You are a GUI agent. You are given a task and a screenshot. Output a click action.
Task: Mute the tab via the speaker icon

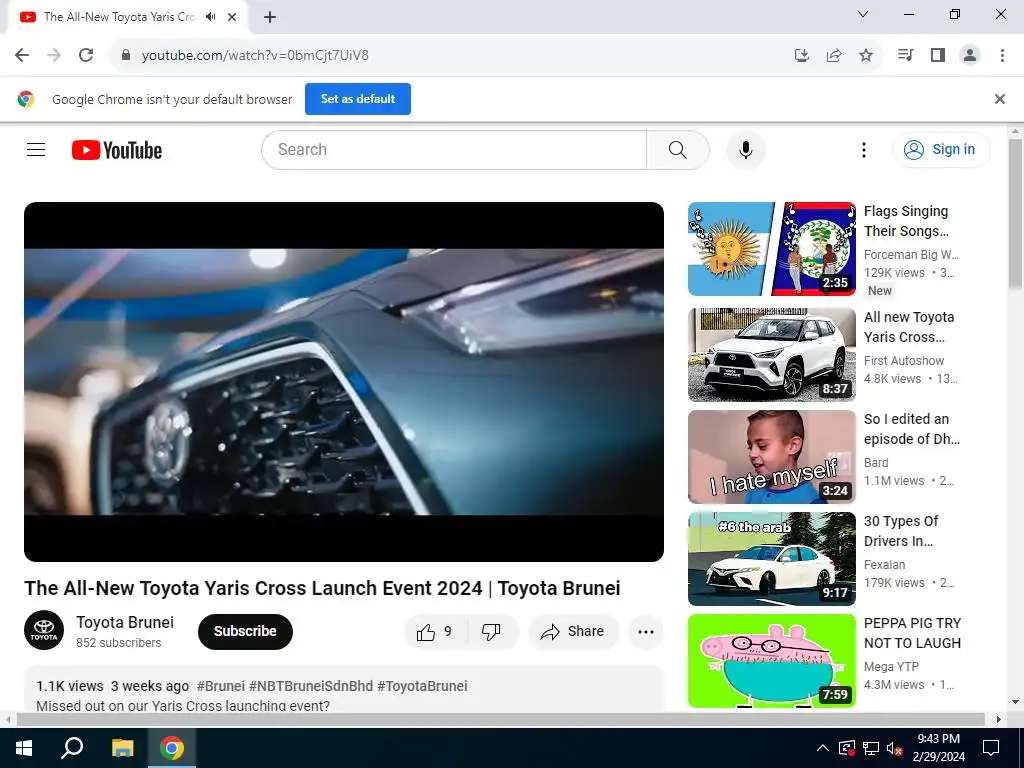click(x=210, y=17)
